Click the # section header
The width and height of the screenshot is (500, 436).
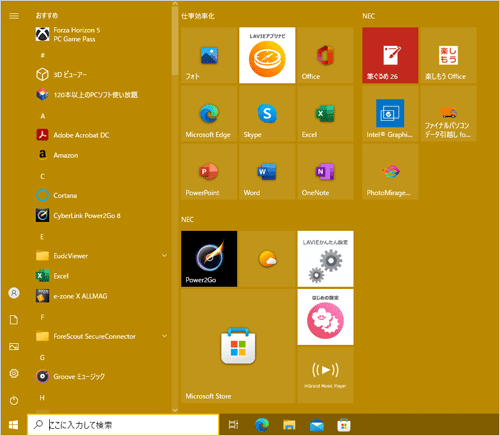click(x=42, y=55)
